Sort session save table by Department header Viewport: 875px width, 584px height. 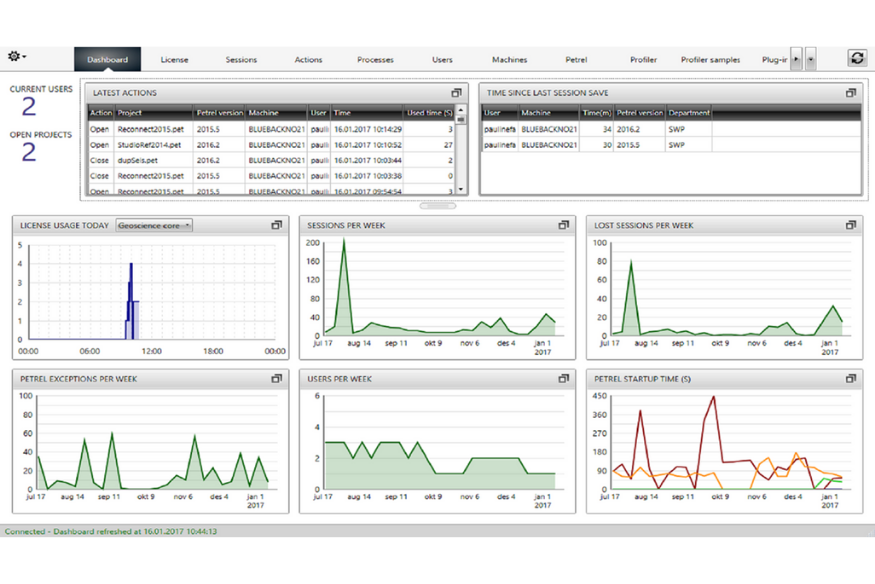pyautogui.click(x=689, y=113)
